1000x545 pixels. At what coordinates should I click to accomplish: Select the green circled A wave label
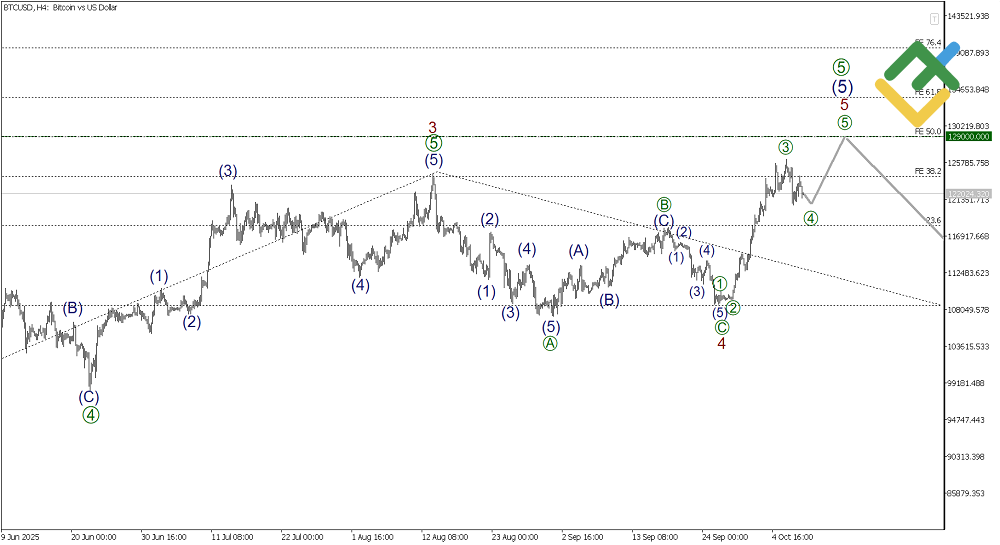(550, 344)
